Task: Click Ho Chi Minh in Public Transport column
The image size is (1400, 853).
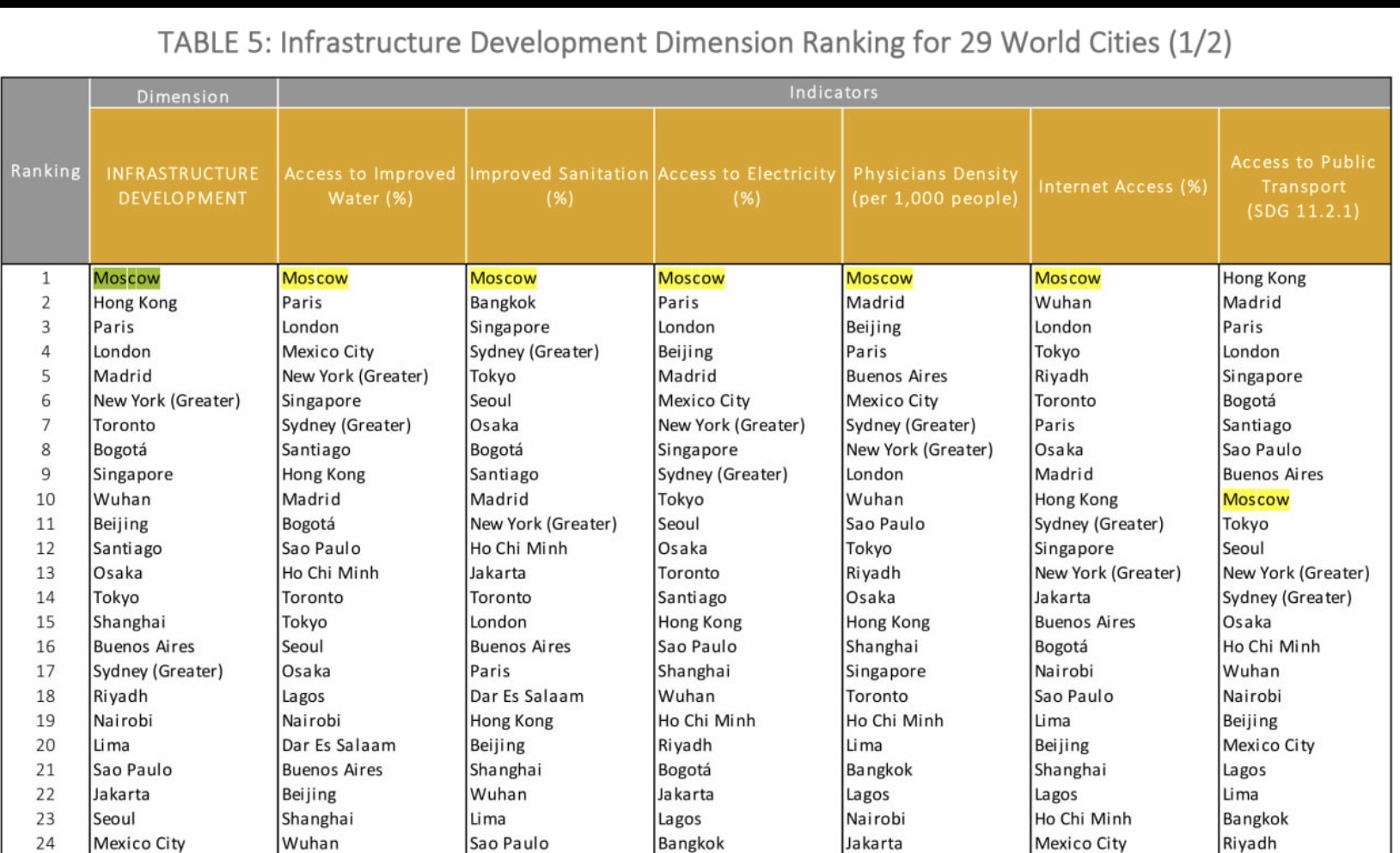Action: coord(1271,647)
